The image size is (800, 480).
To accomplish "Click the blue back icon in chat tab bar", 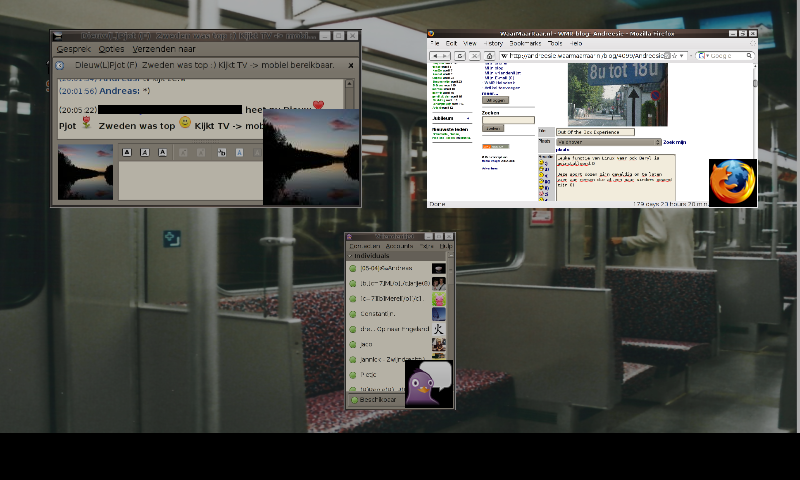I will click(x=61, y=65).
